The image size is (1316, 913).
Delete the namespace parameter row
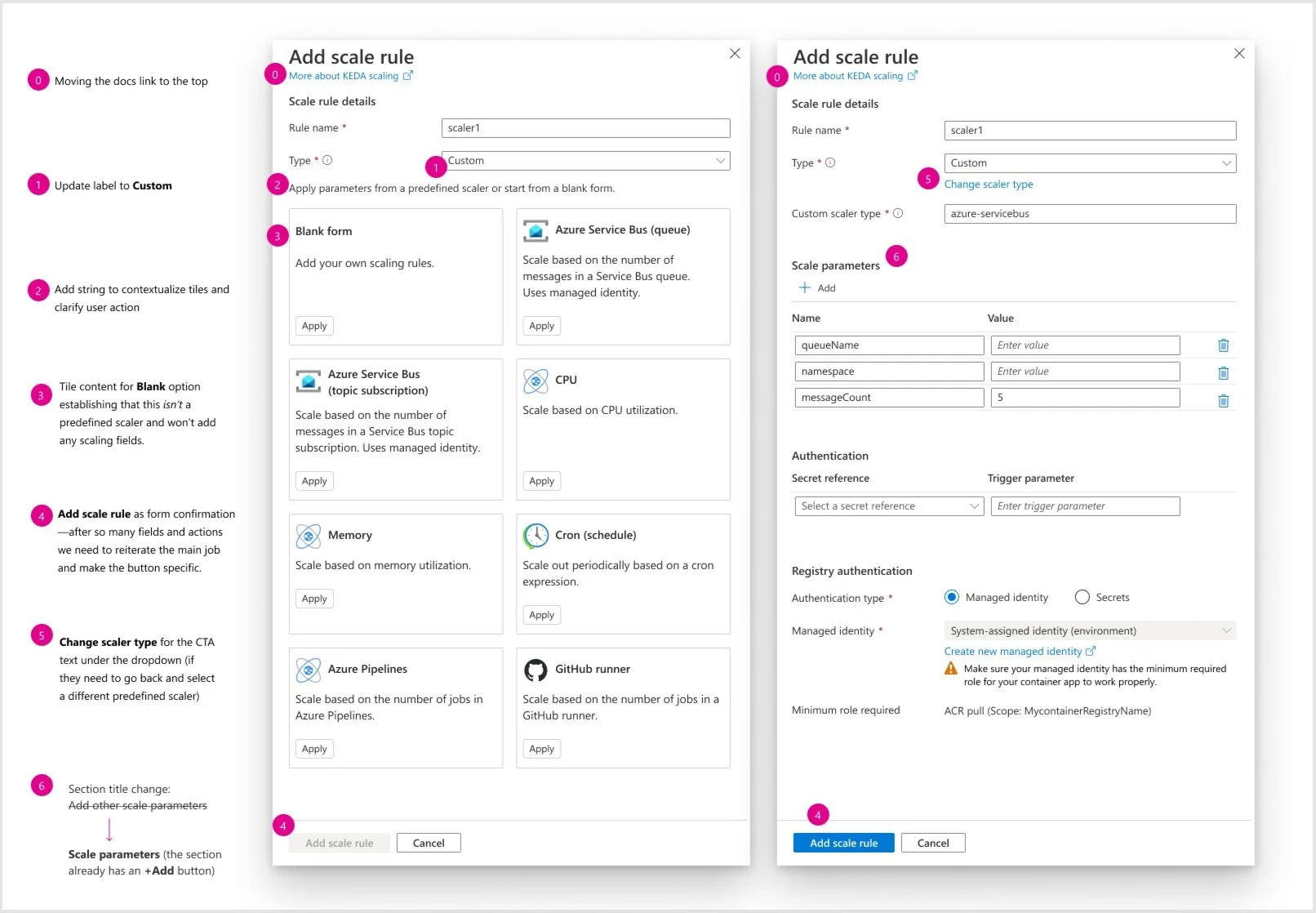click(x=1223, y=373)
